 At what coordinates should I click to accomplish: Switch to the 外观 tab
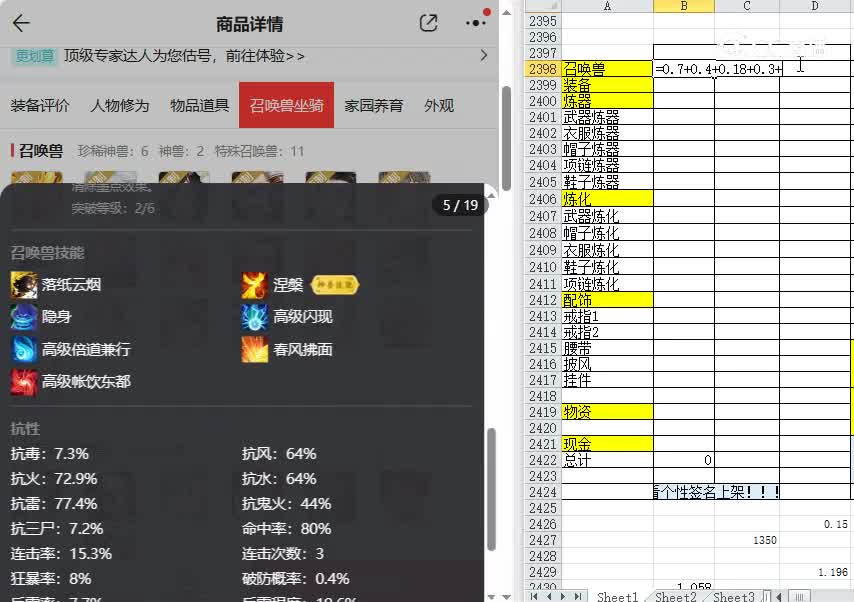439,105
